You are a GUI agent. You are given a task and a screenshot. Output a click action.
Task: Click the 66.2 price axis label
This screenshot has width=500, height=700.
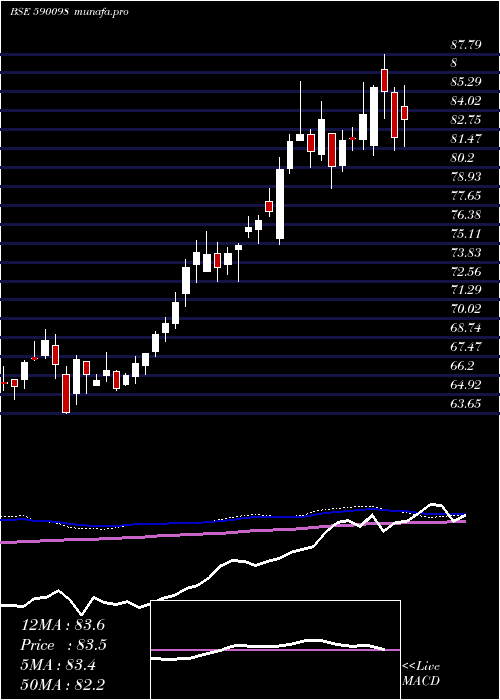463,366
